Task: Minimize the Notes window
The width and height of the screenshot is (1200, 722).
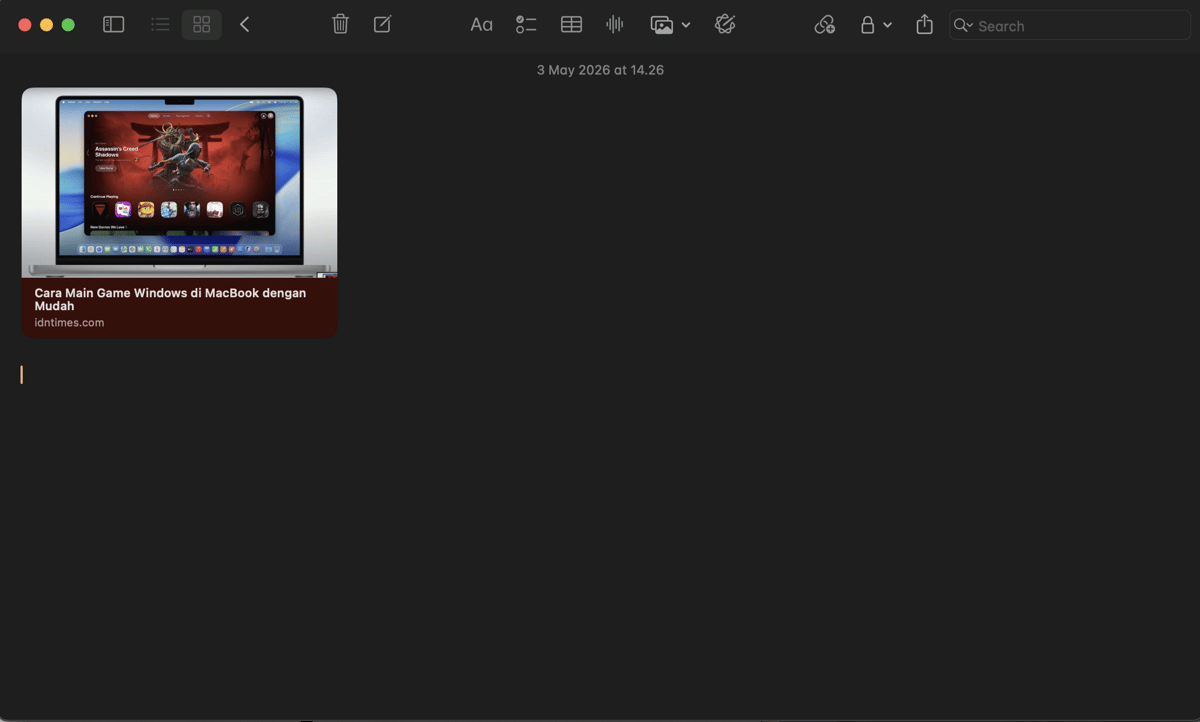Action: [x=46, y=25]
